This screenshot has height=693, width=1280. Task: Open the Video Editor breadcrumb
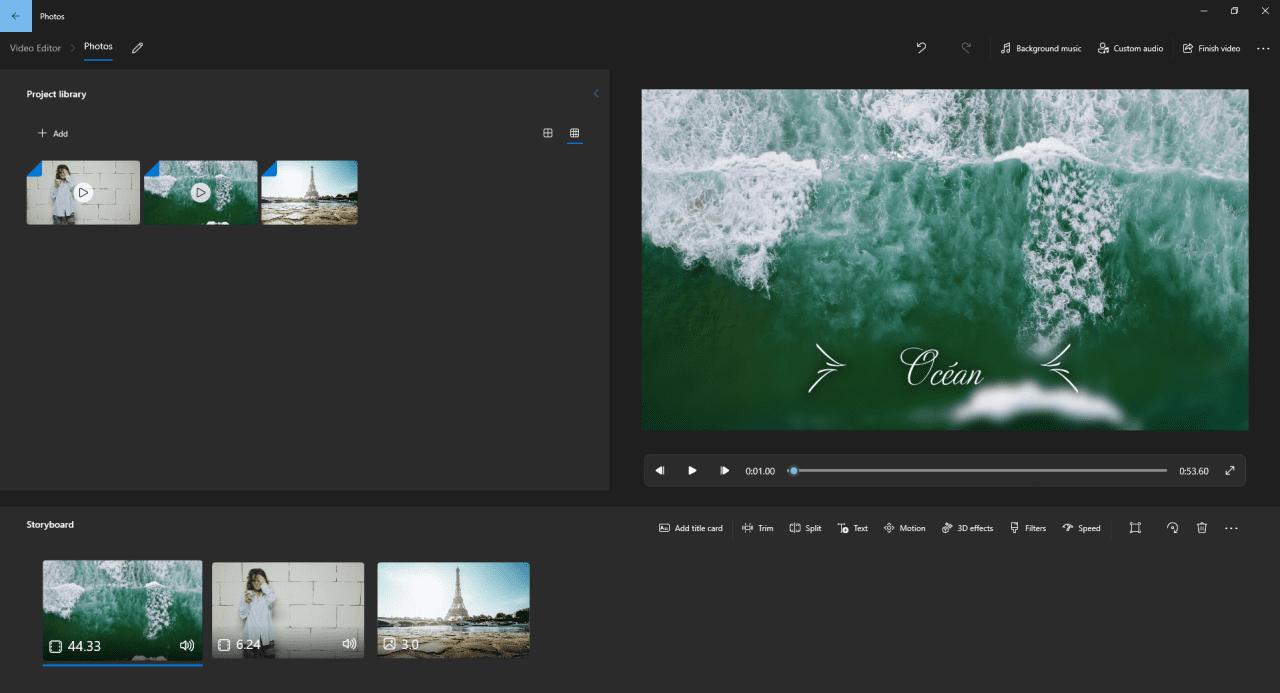35,48
